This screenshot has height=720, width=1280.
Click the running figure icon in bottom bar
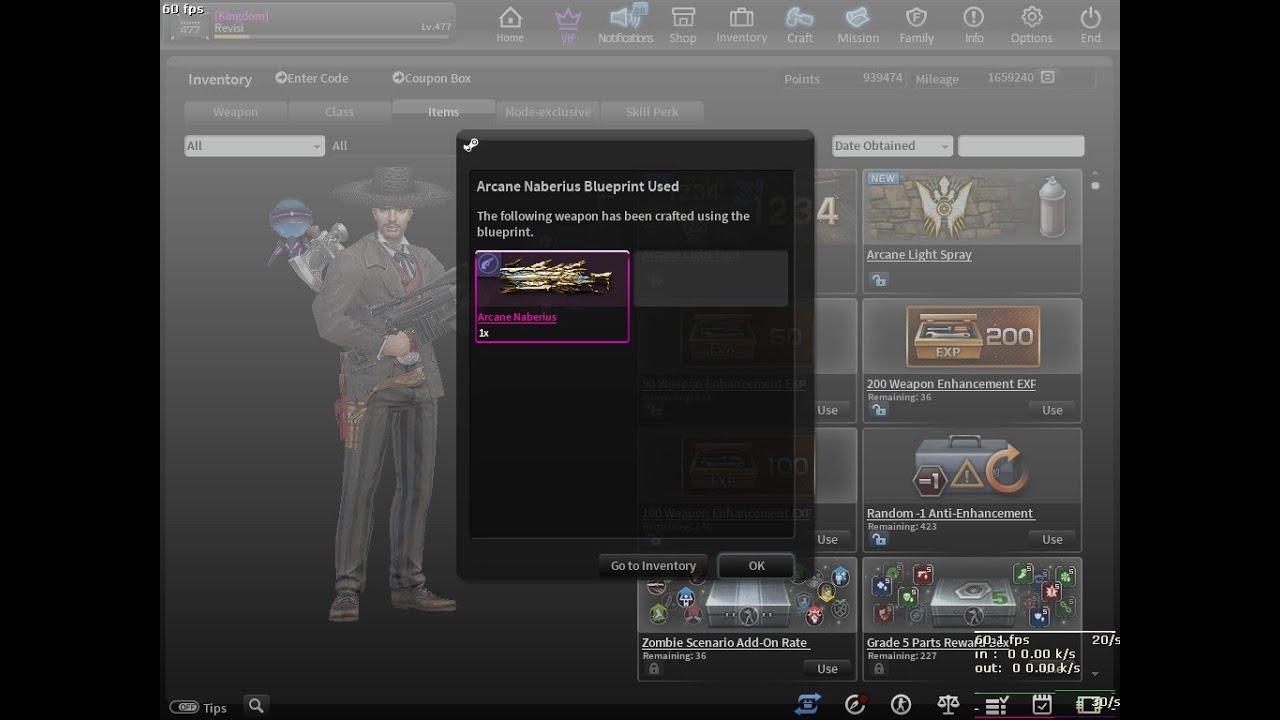[x=901, y=705]
